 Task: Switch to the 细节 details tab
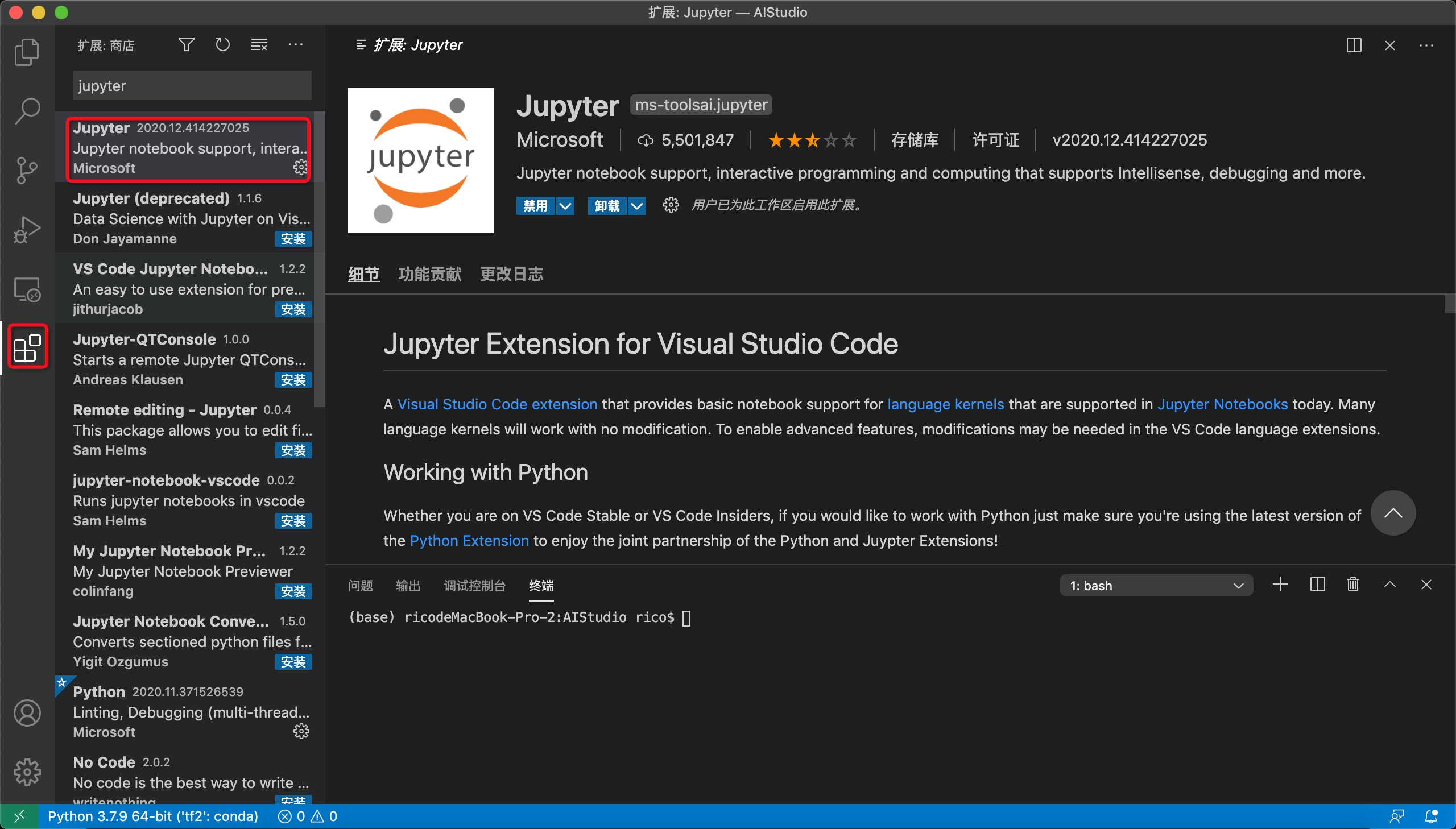click(x=364, y=275)
